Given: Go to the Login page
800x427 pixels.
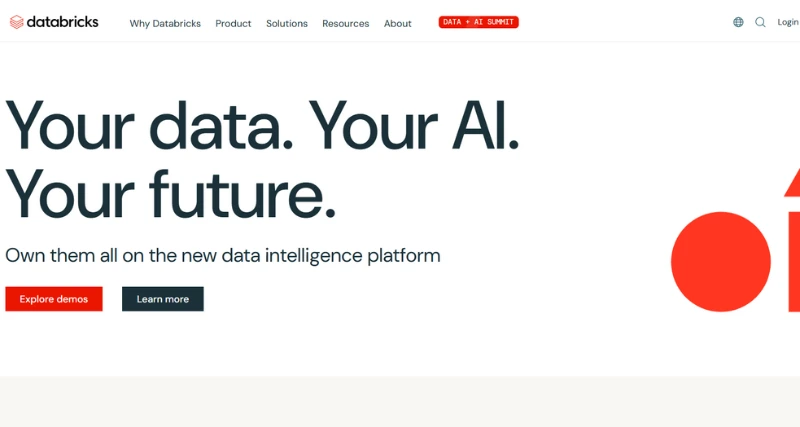Looking at the screenshot, I should click(x=788, y=22).
